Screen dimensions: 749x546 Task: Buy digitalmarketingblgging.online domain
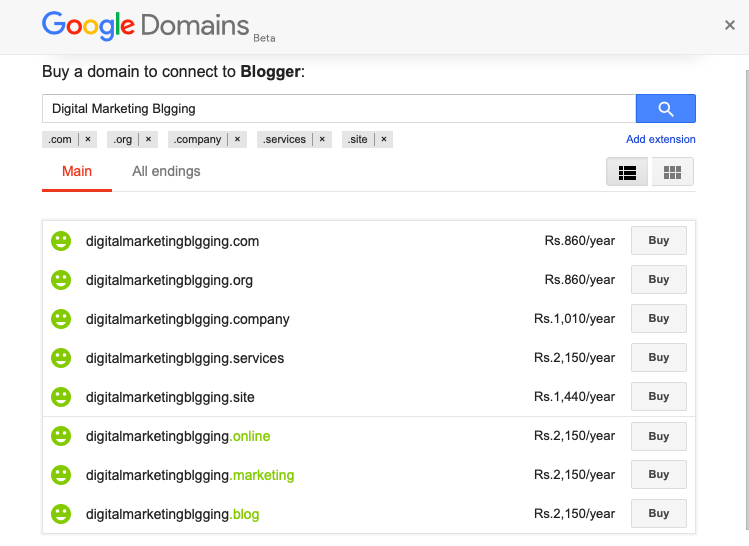pos(659,436)
